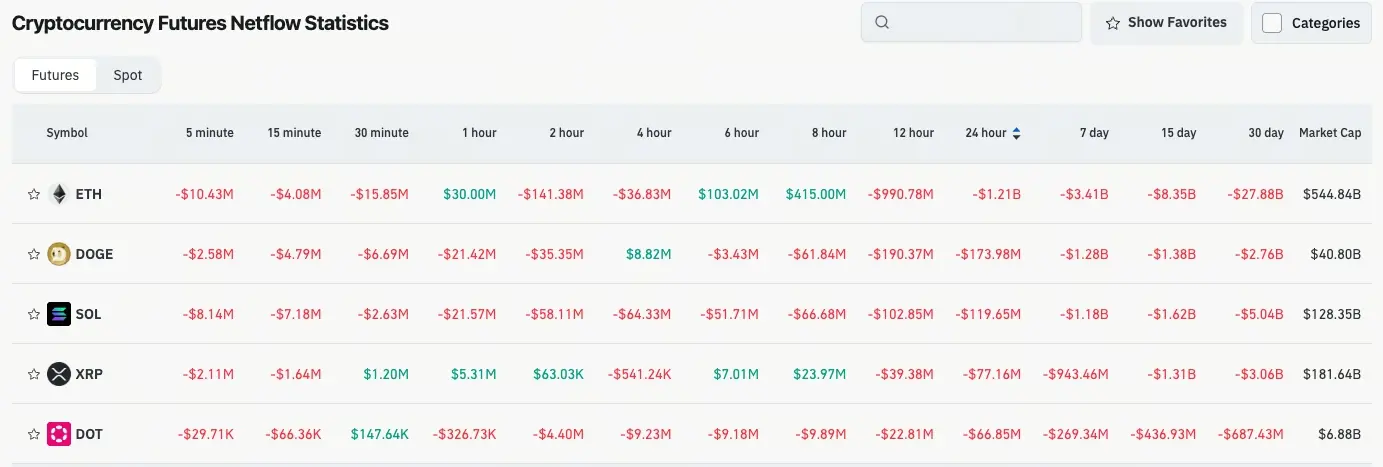
Task: Favorite DOT with its star icon
Action: (34, 434)
